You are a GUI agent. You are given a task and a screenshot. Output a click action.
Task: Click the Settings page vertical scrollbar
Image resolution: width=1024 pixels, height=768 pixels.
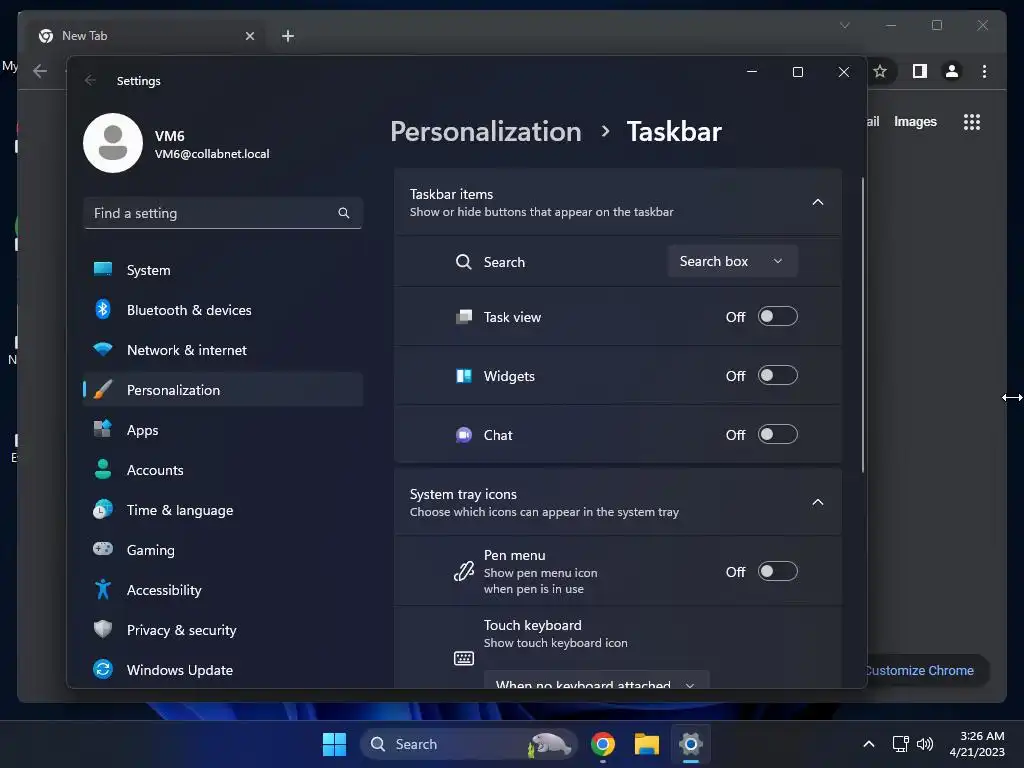tap(863, 325)
